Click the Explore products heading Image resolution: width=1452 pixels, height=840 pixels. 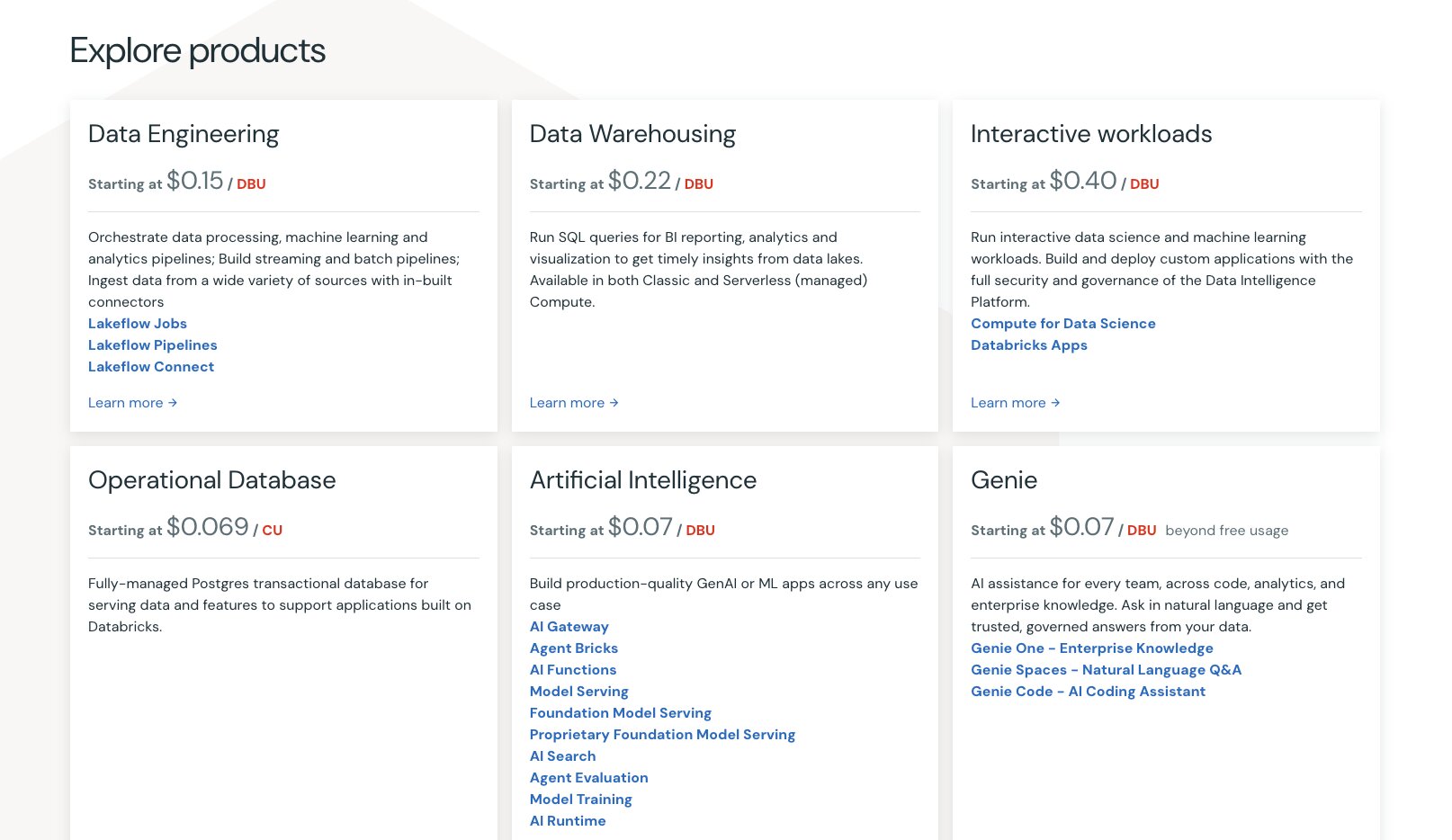point(198,51)
